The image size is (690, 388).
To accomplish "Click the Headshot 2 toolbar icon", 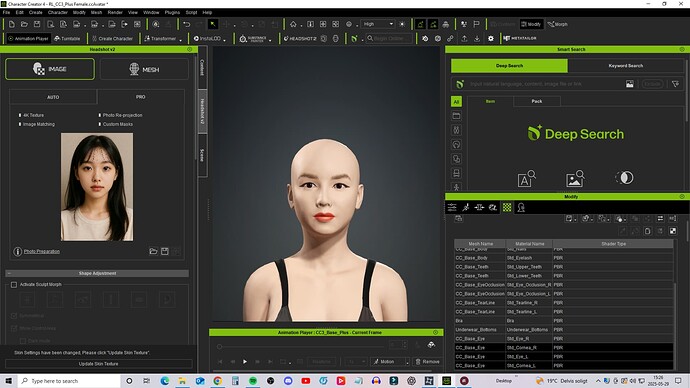I will [300, 39].
